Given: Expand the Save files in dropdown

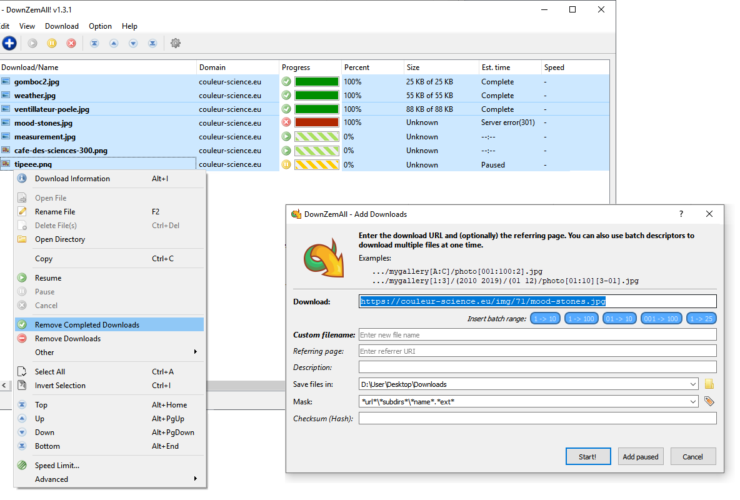Looking at the screenshot, I should click(692, 383).
